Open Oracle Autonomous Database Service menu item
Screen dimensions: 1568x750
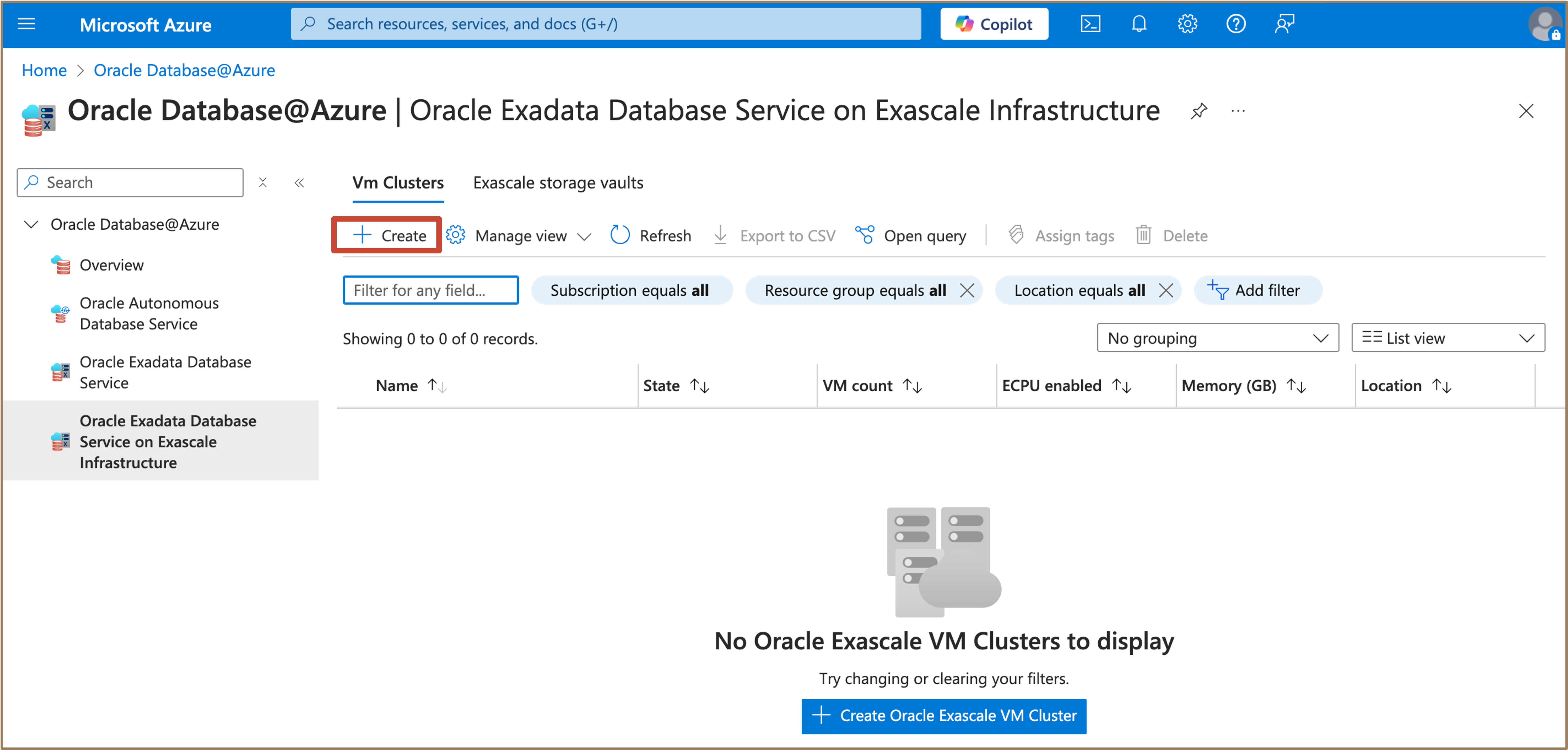click(148, 313)
